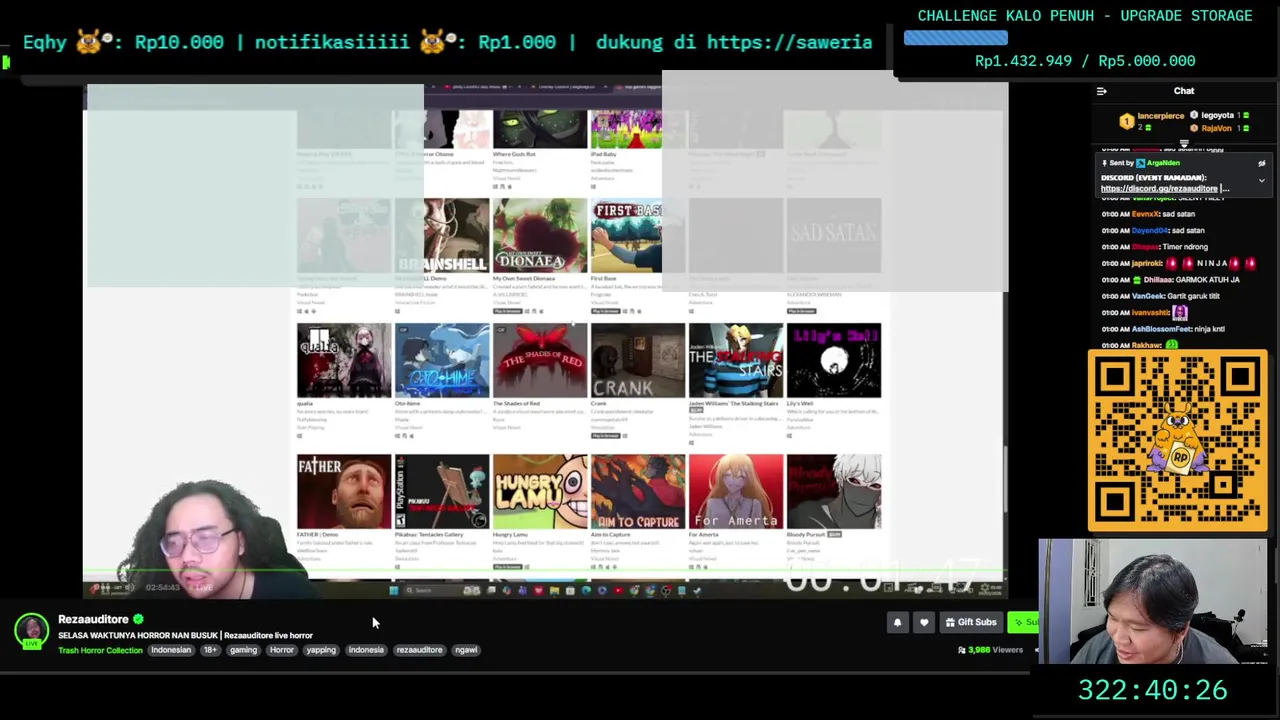The height and width of the screenshot is (720, 1280).
Task: Select the yapping tag
Action: (321, 650)
